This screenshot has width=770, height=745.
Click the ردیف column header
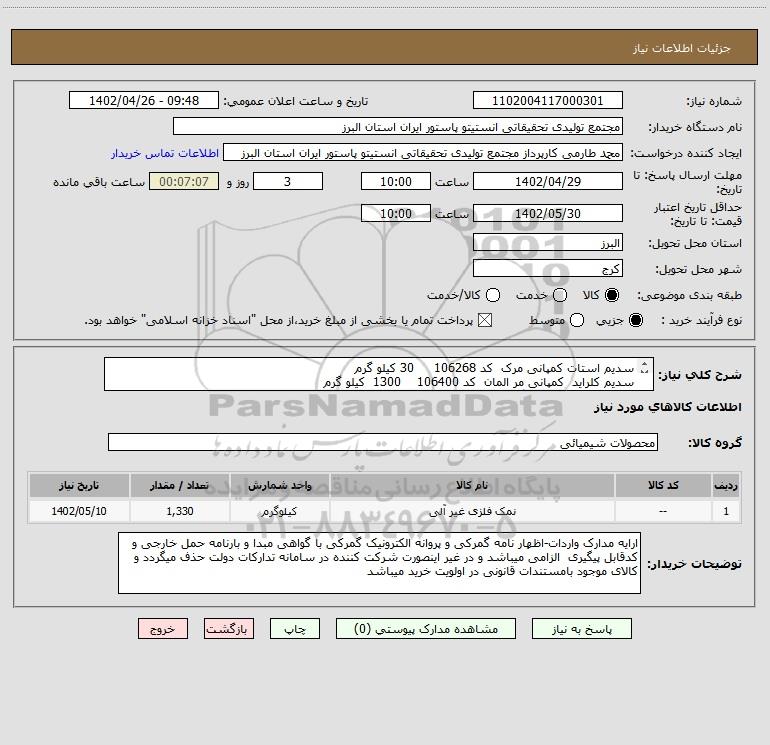click(x=726, y=485)
